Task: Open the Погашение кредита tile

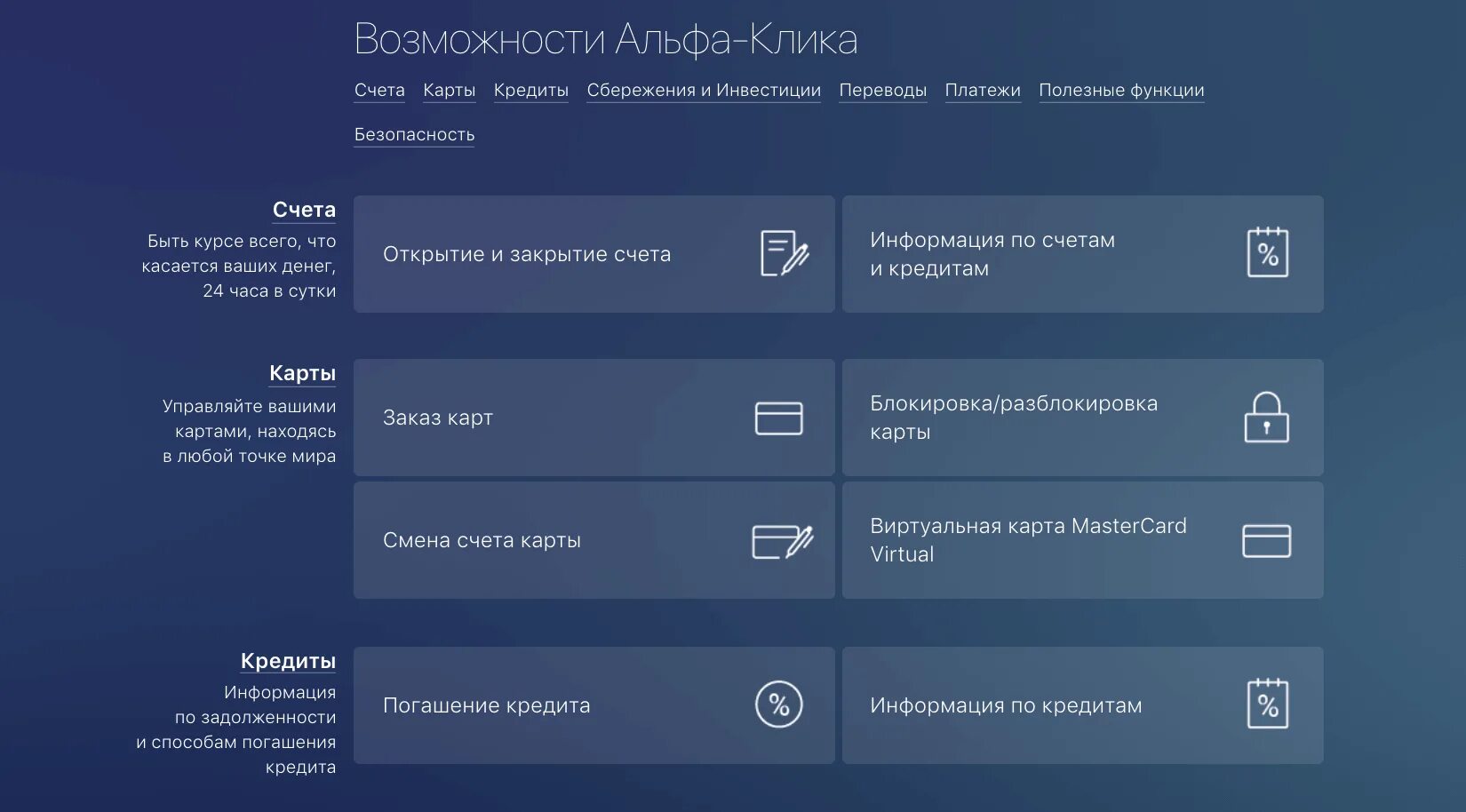Action: click(594, 705)
